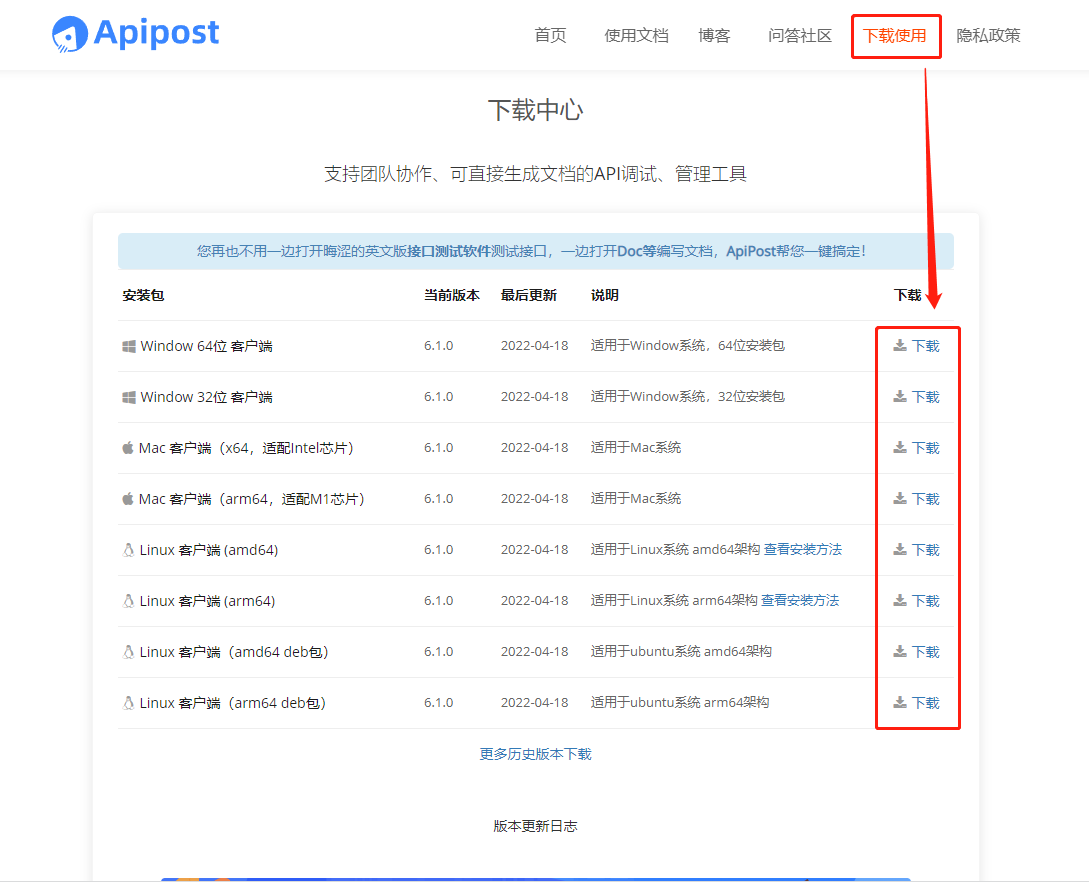Click 适用于Window系统，32位安装包 description
Screen dimensions: 1089x882
688,396
